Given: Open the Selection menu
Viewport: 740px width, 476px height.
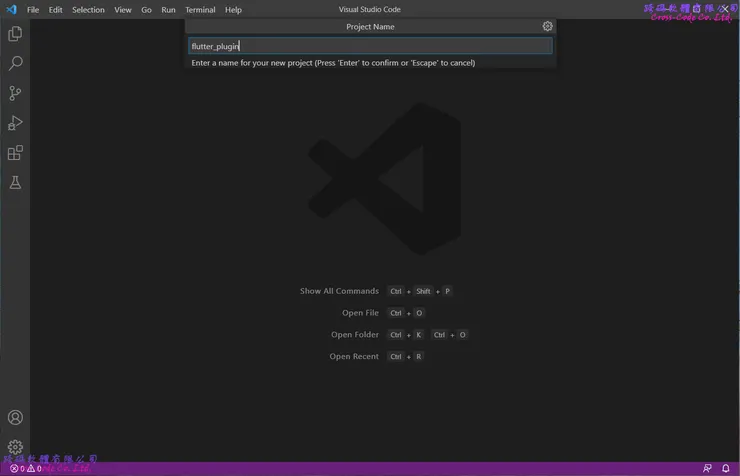Looking at the screenshot, I should pyautogui.click(x=88, y=10).
